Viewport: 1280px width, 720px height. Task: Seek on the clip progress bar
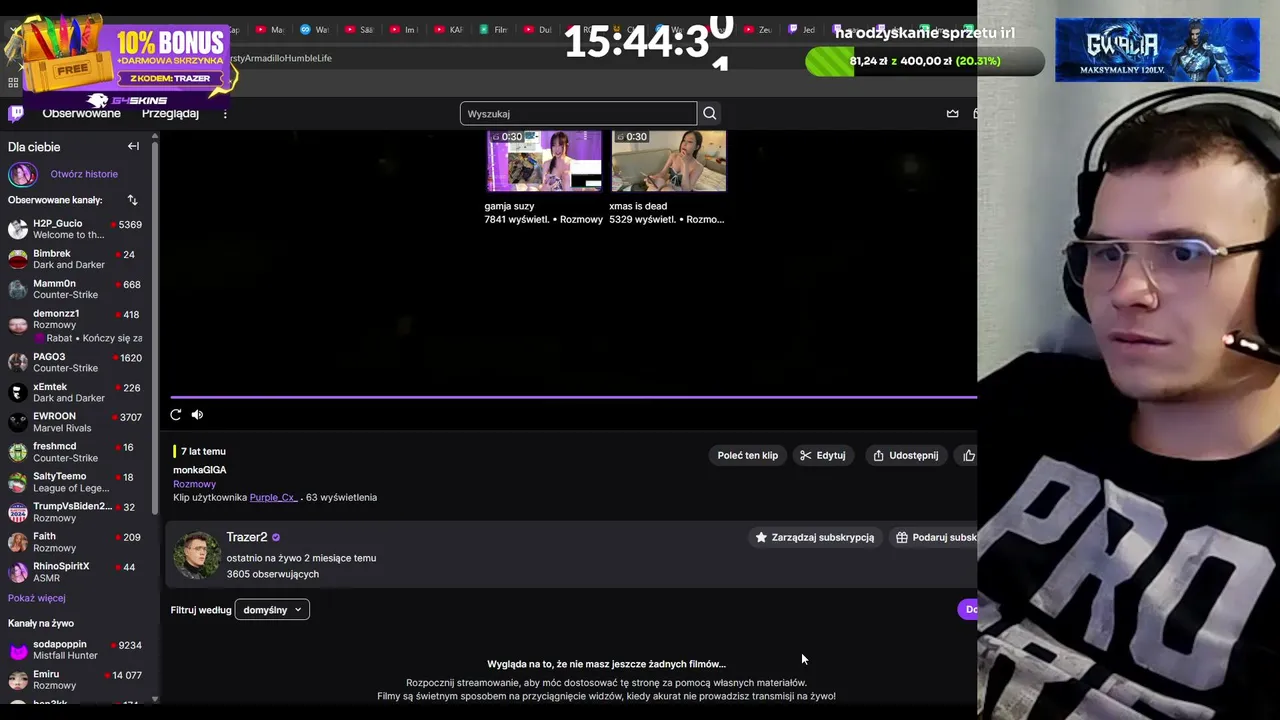(573, 397)
